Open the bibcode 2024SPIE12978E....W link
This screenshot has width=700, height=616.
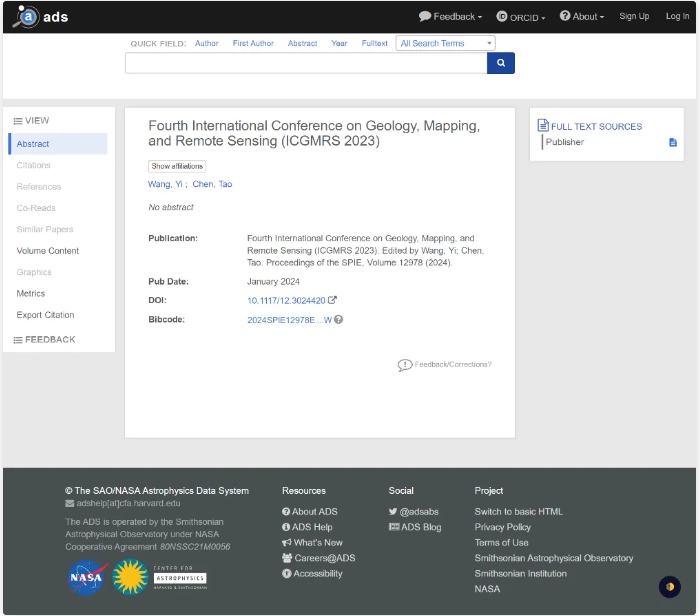click(289, 320)
